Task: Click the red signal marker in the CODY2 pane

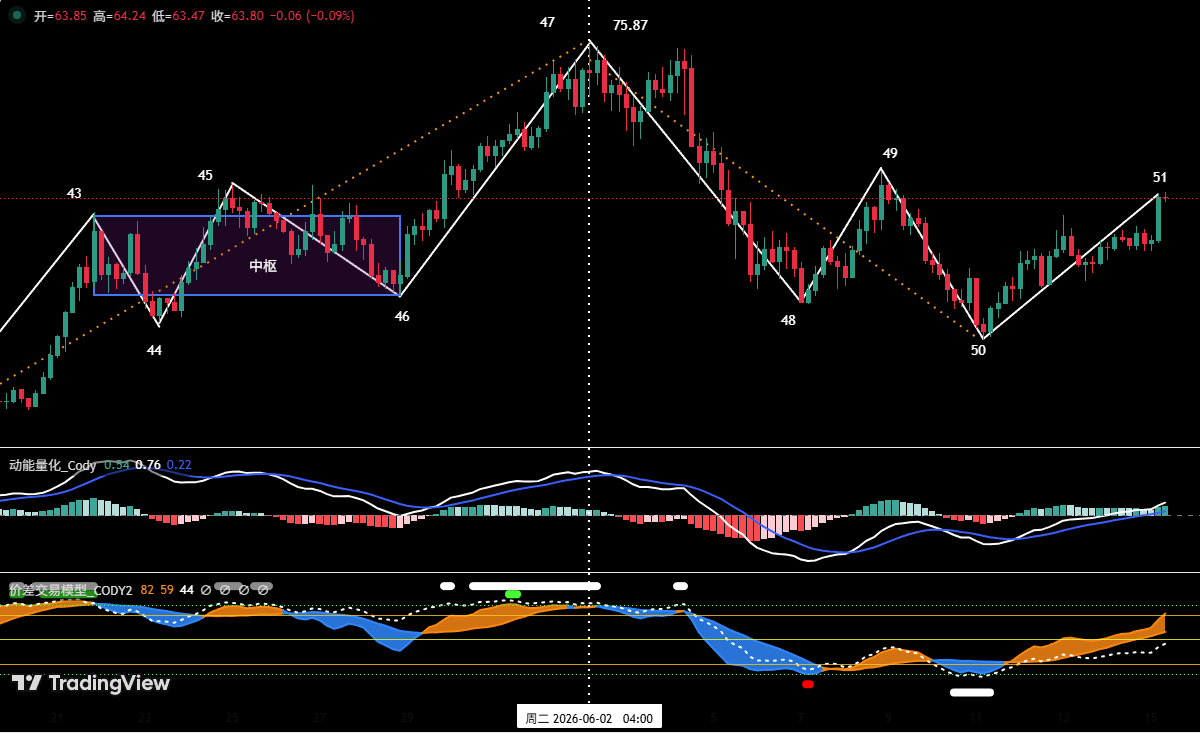Action: [x=808, y=684]
